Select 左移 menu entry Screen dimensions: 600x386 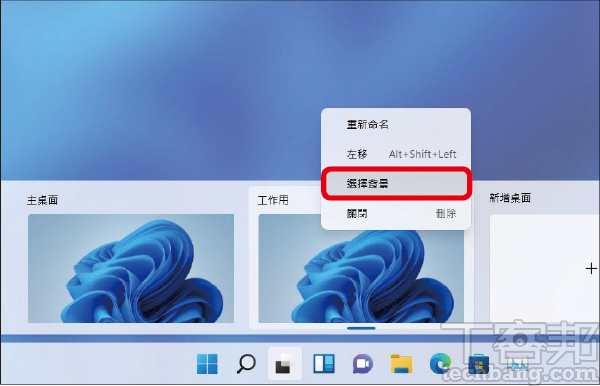point(396,154)
